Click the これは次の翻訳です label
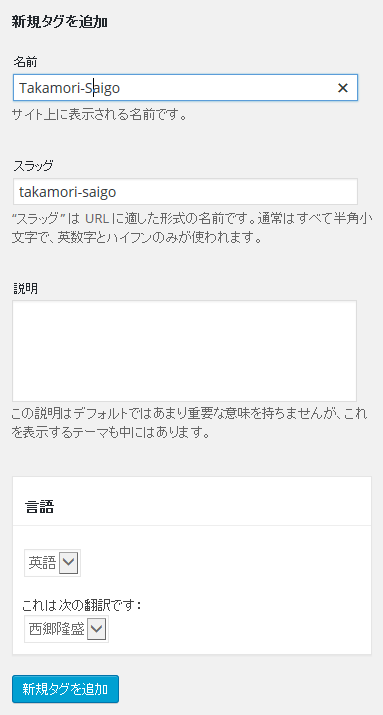Image resolution: width=383 pixels, height=715 pixels. [82, 605]
